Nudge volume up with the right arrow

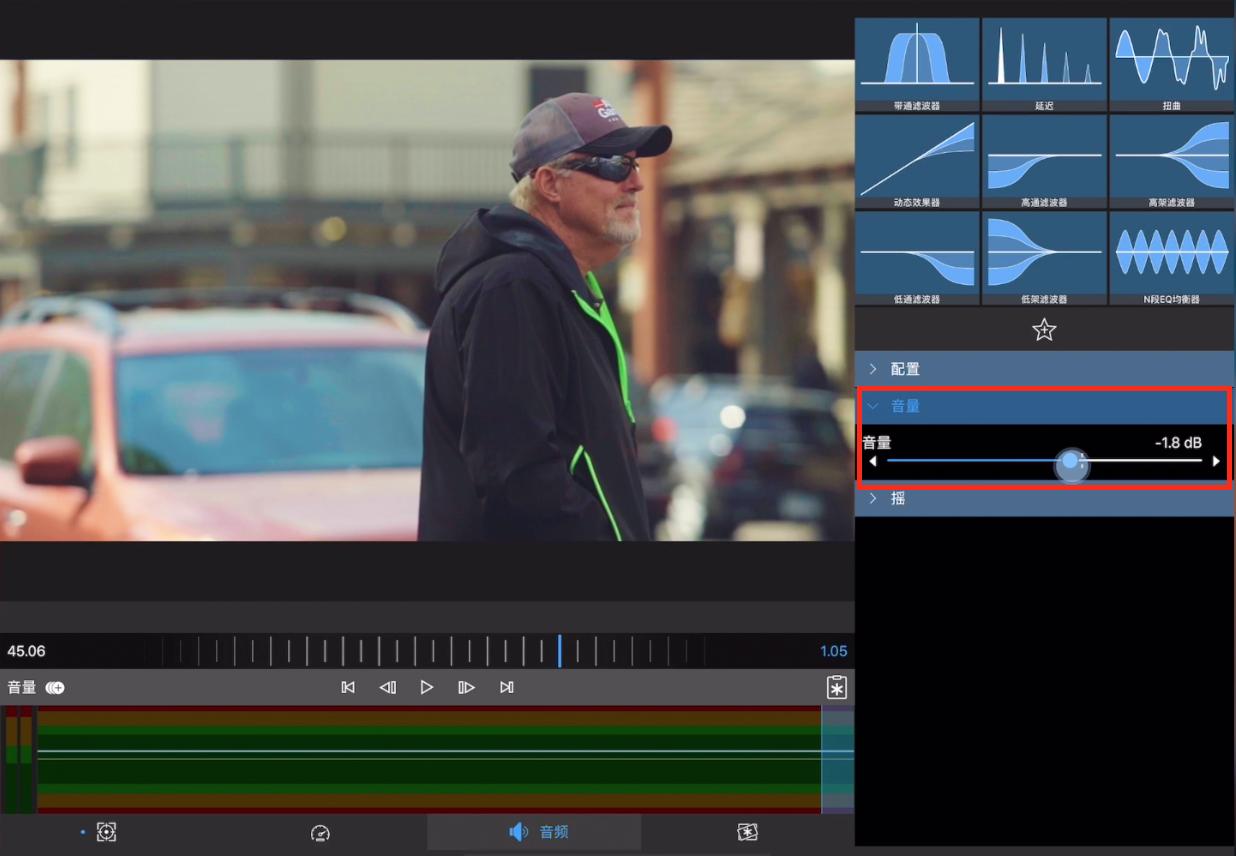tap(1216, 461)
